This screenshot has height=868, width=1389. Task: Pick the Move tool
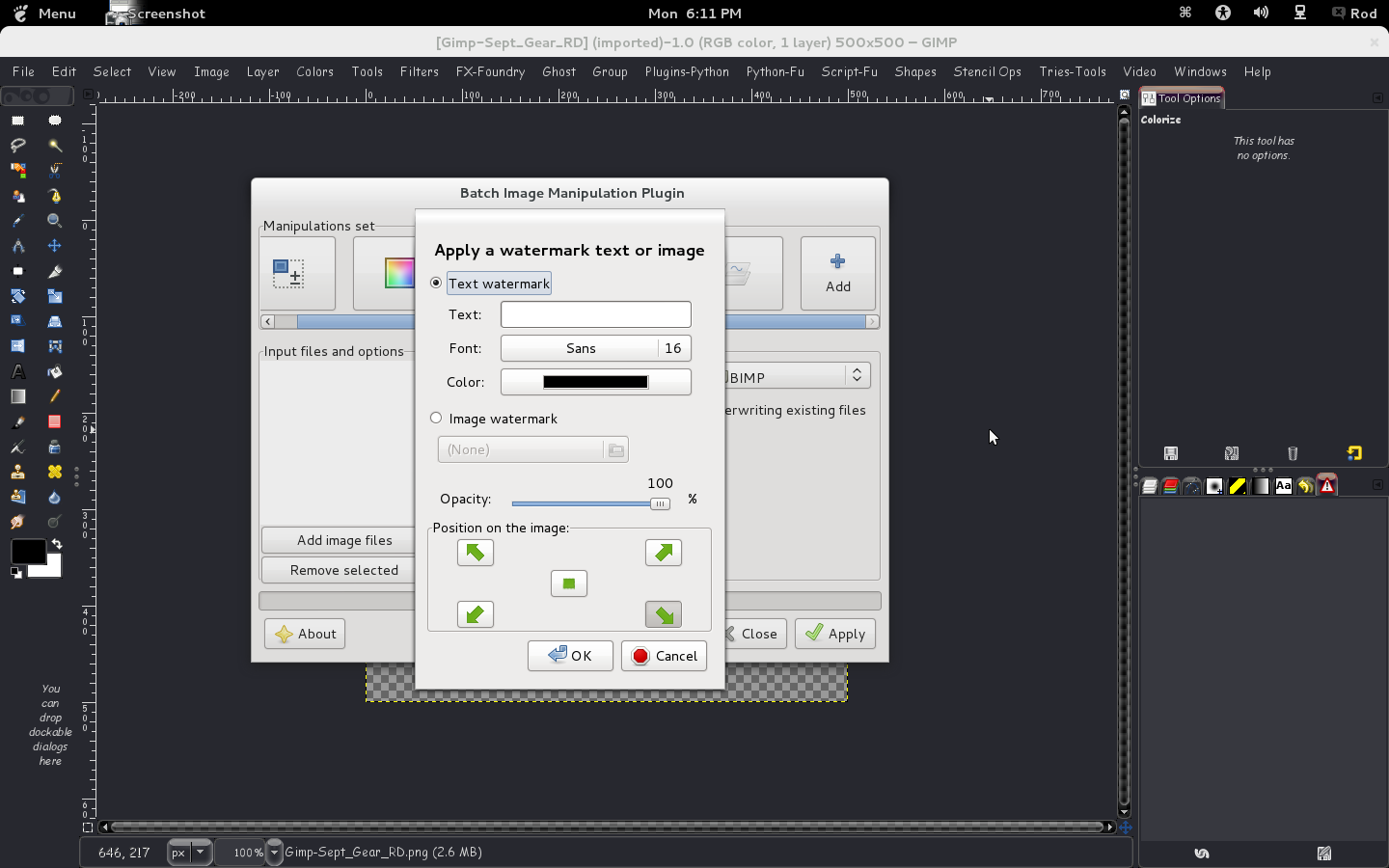tap(55, 244)
